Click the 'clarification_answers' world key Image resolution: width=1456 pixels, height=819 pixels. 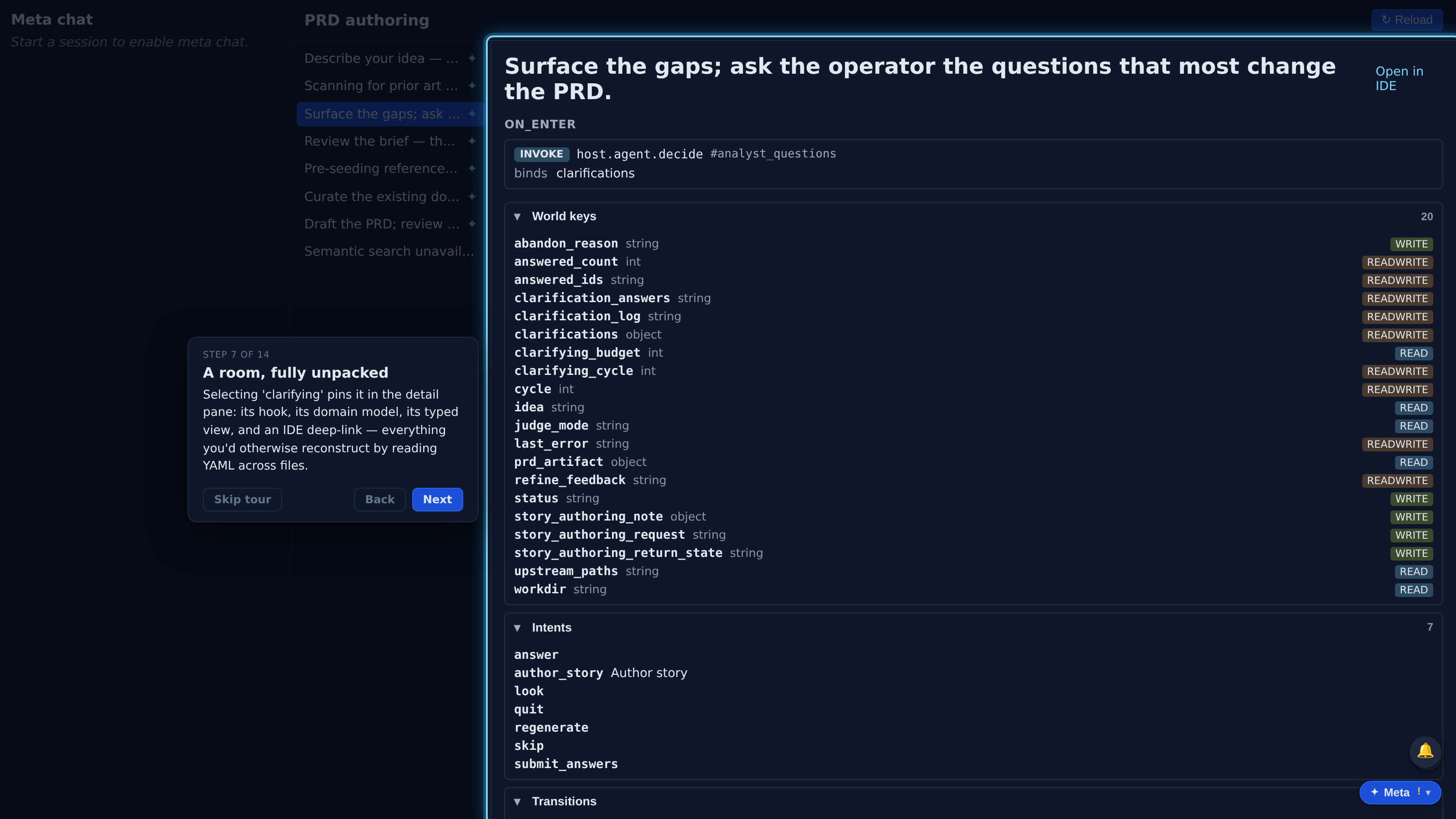(592, 298)
